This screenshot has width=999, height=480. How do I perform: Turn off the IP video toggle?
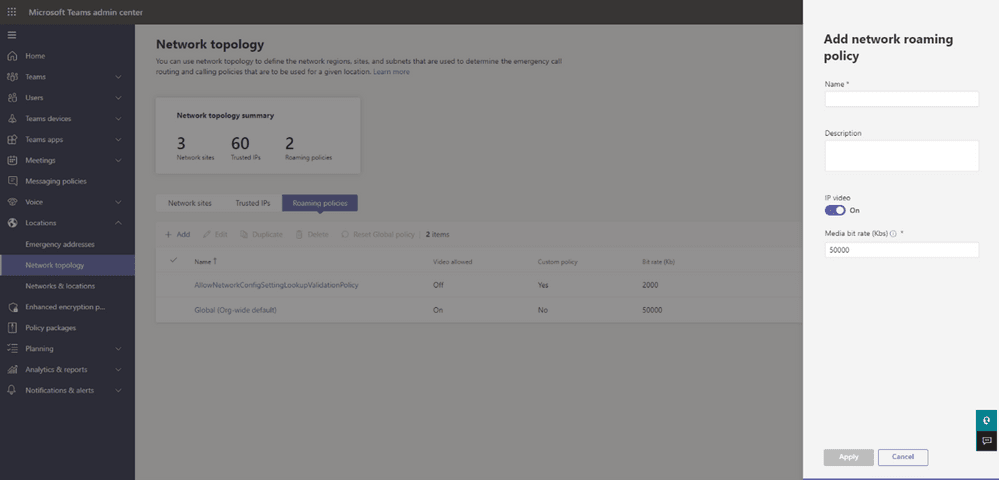(x=835, y=210)
